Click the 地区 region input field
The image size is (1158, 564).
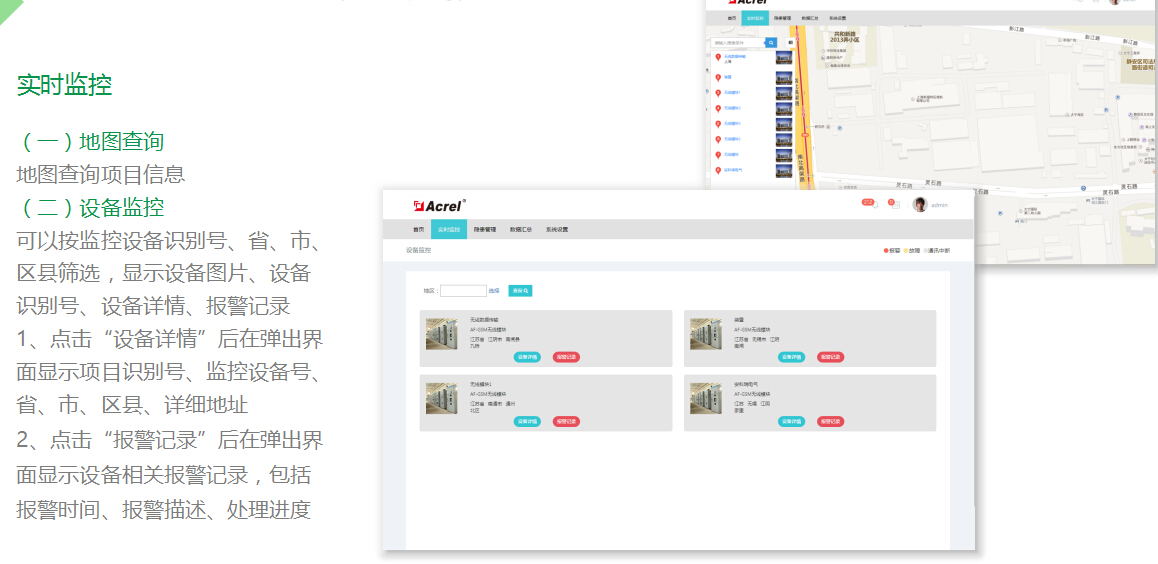(x=463, y=291)
